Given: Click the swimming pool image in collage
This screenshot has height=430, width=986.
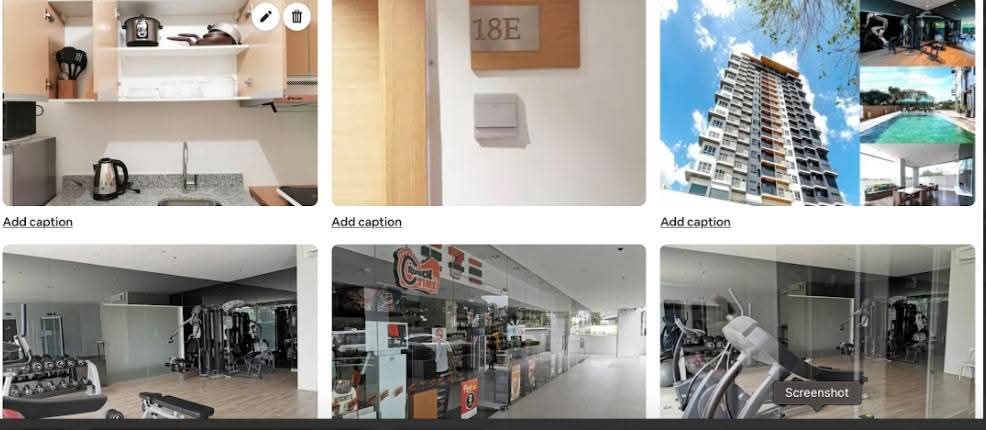Looking at the screenshot, I should pyautogui.click(x=917, y=105).
